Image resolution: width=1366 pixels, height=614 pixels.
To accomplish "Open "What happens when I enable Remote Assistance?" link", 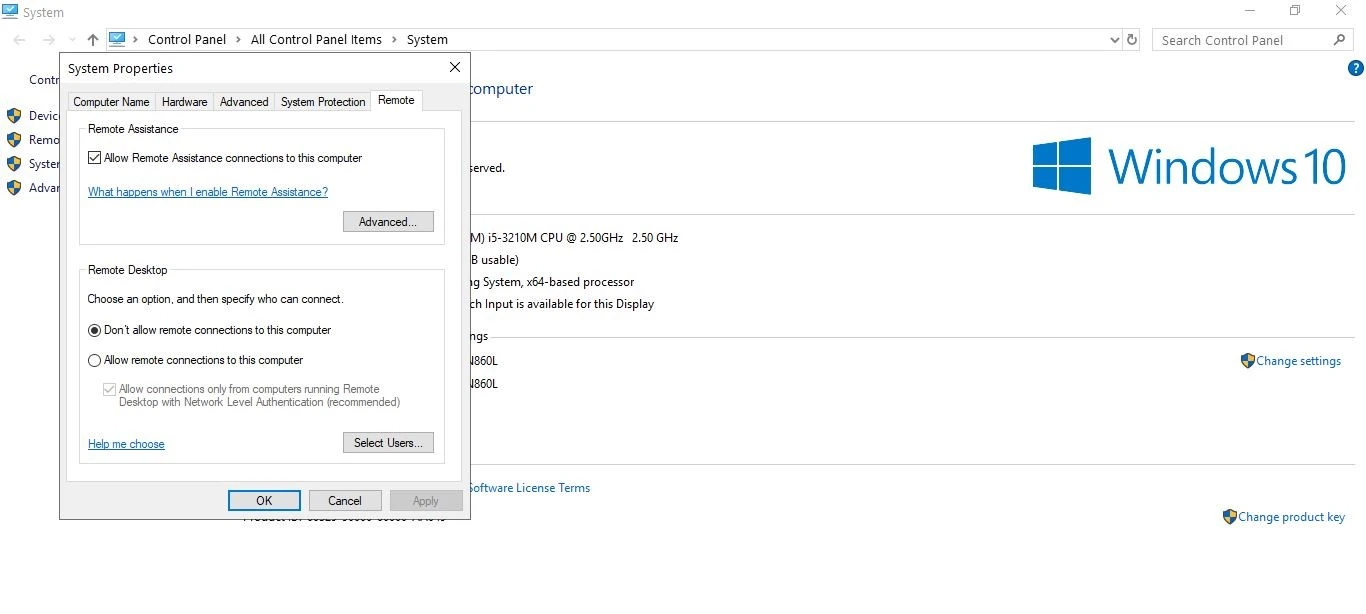I will point(208,192).
